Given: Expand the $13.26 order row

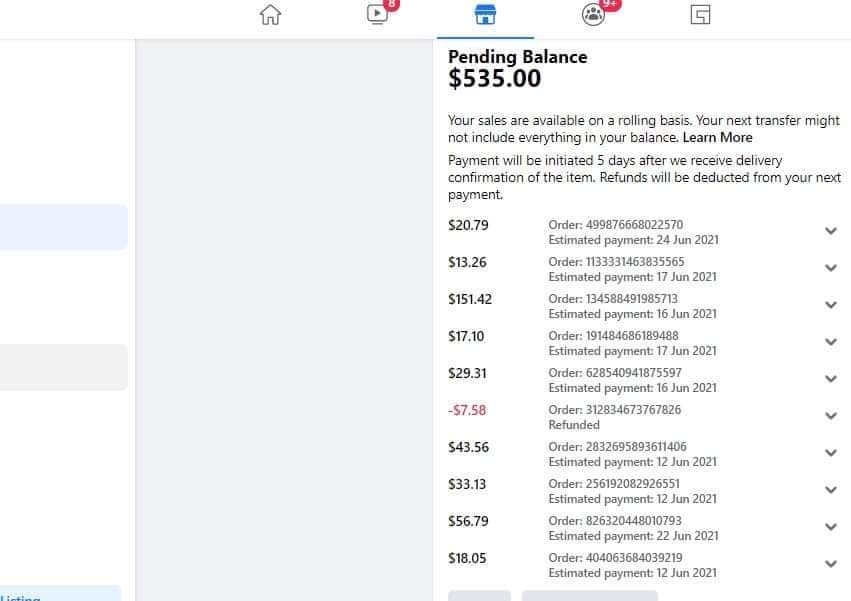Looking at the screenshot, I should [830, 268].
